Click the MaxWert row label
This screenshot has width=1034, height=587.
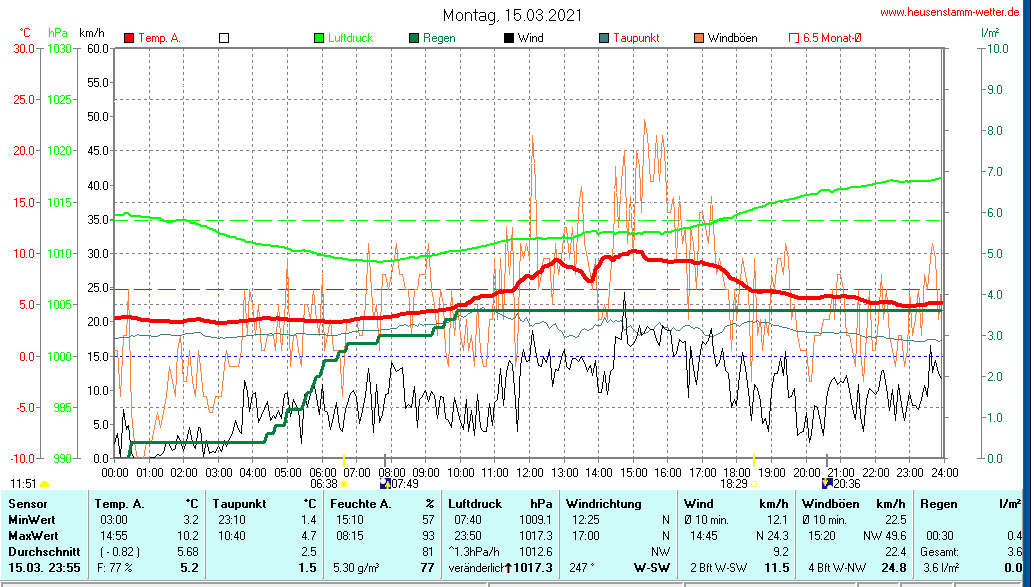click(x=34, y=536)
